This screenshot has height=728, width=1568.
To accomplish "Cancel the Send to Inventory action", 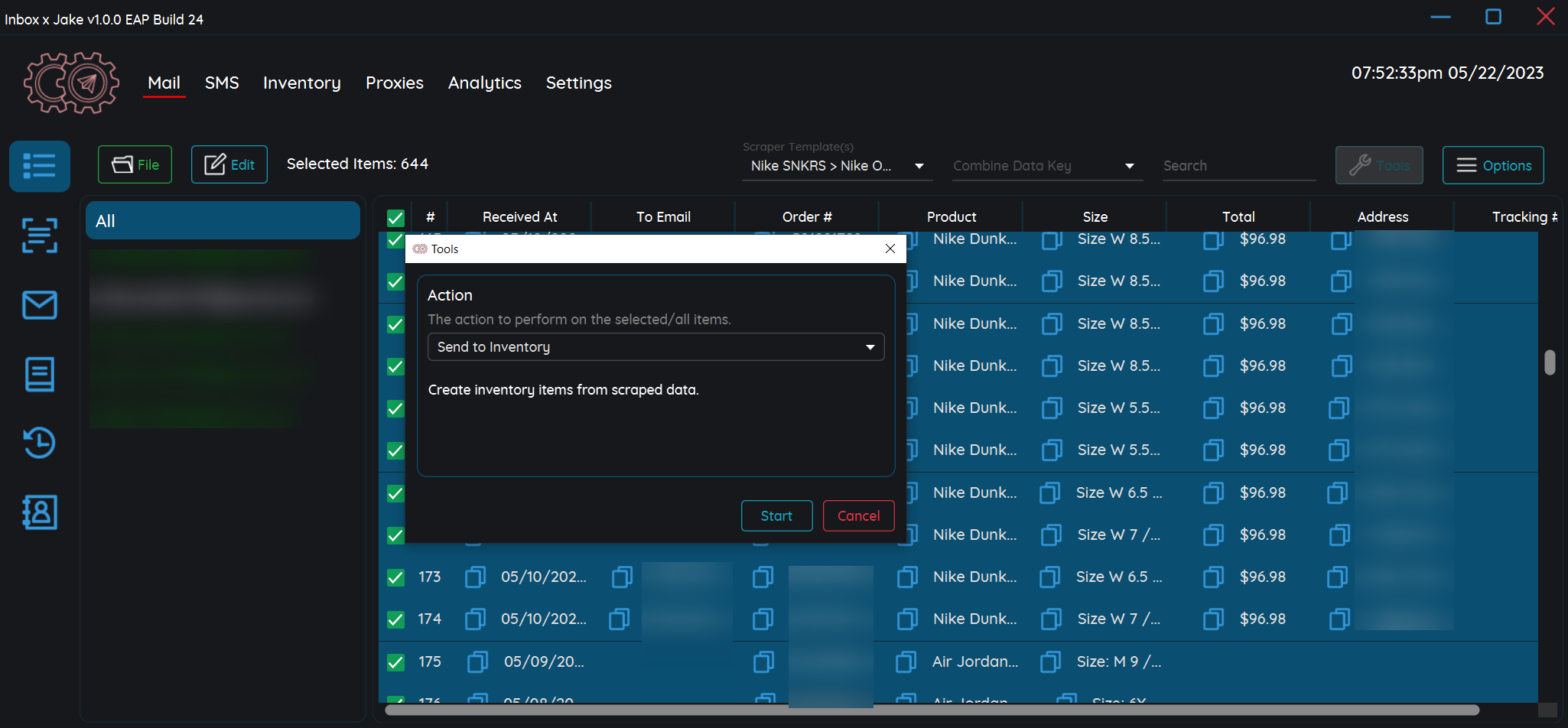I will tap(858, 515).
